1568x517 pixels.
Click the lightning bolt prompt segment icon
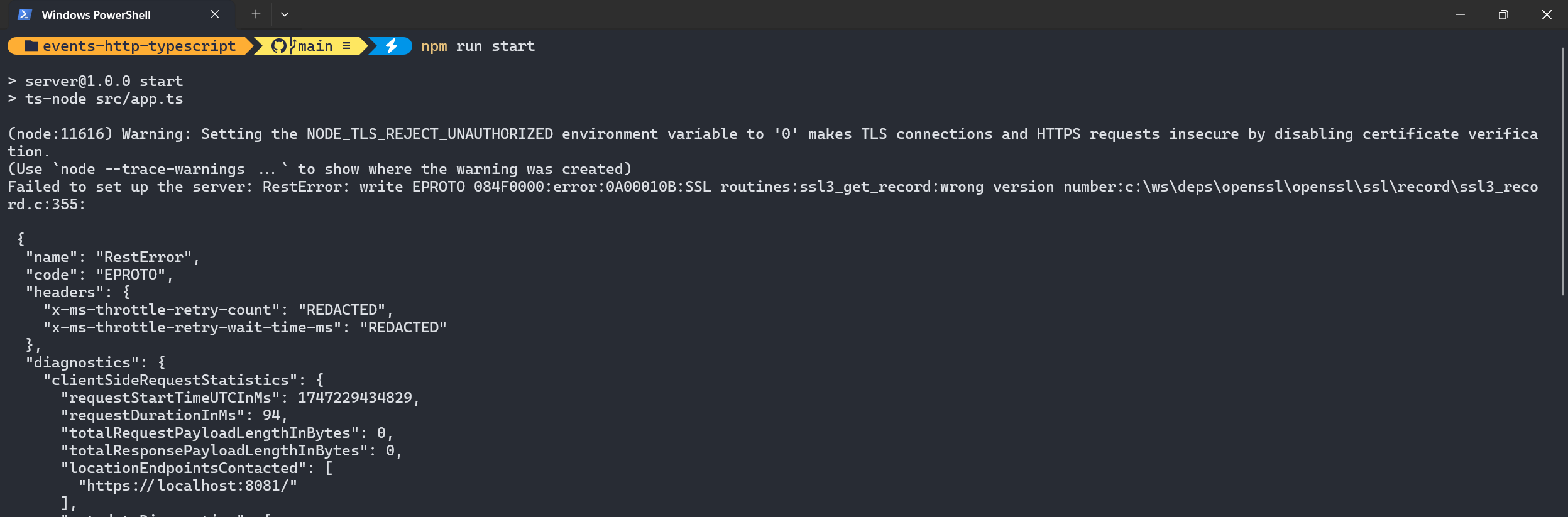click(x=392, y=45)
